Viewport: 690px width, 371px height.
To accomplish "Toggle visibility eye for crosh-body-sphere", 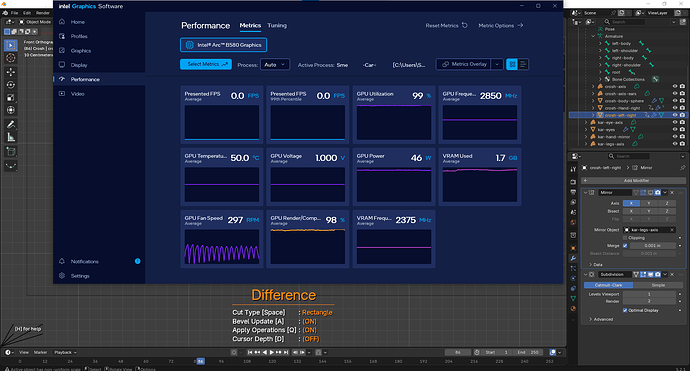I will 675,101.
